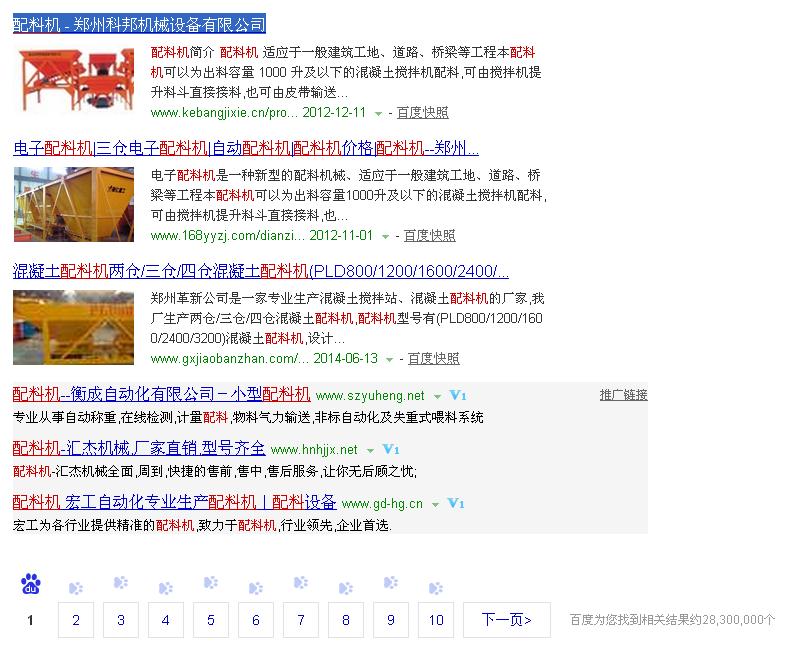Expand the arrow beside www.hnhjjx.net
The height and width of the screenshot is (645, 788).
(x=370, y=451)
